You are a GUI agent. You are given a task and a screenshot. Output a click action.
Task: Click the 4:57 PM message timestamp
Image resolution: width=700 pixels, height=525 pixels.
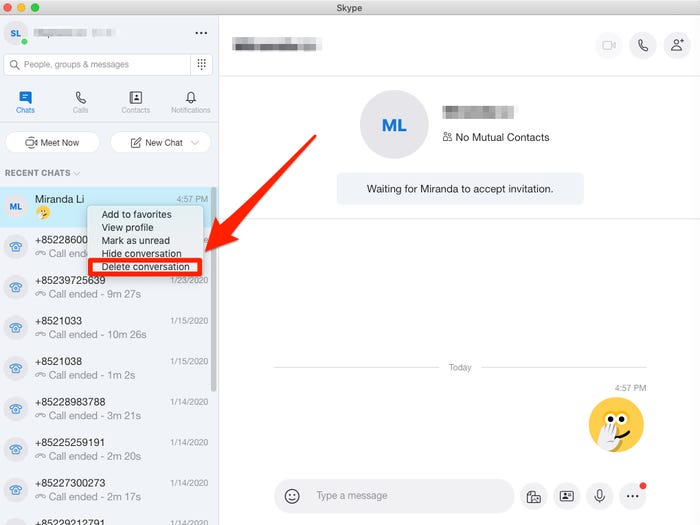click(630, 388)
